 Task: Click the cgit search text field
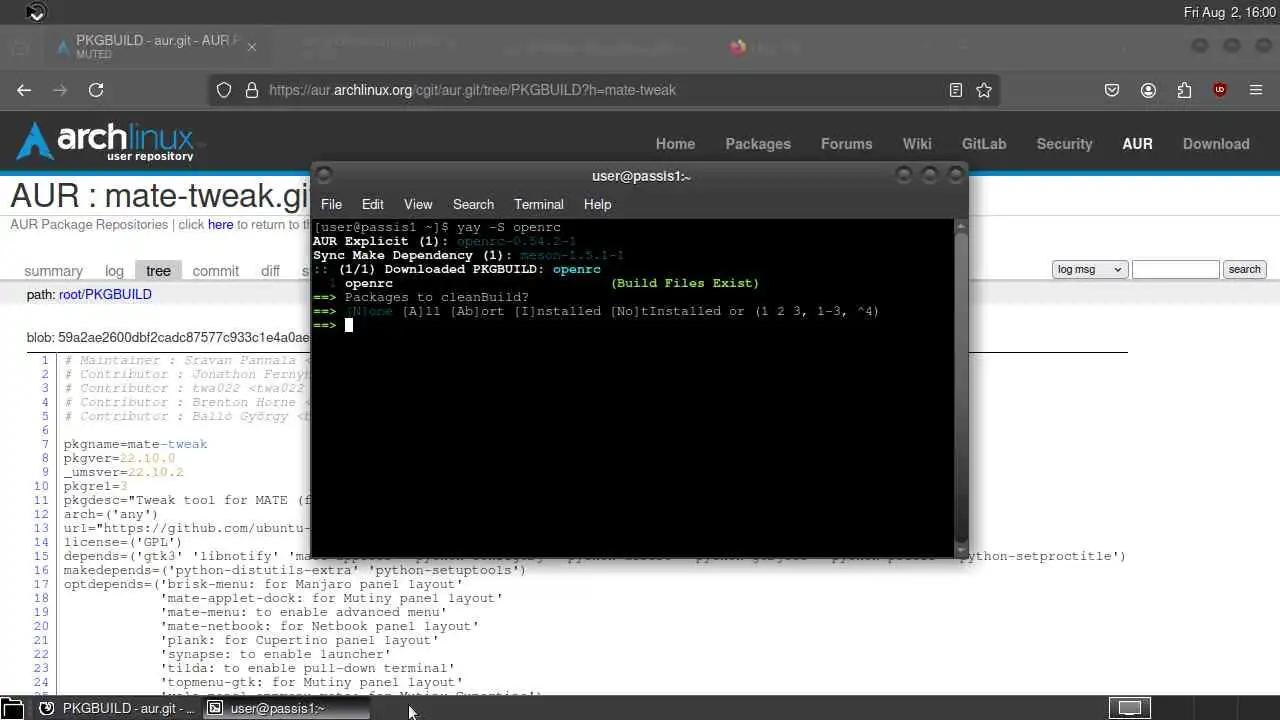click(1176, 269)
